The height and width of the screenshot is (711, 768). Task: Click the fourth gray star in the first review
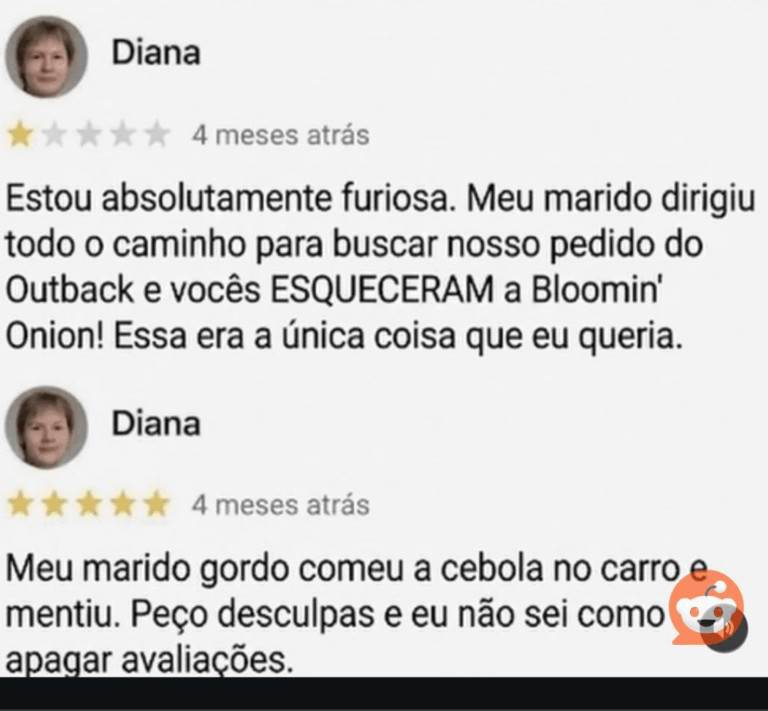(x=123, y=136)
